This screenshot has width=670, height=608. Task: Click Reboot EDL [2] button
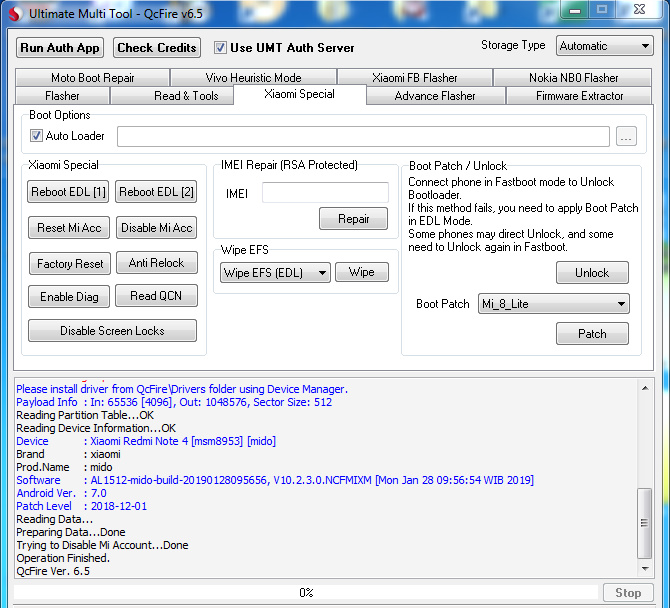156,192
